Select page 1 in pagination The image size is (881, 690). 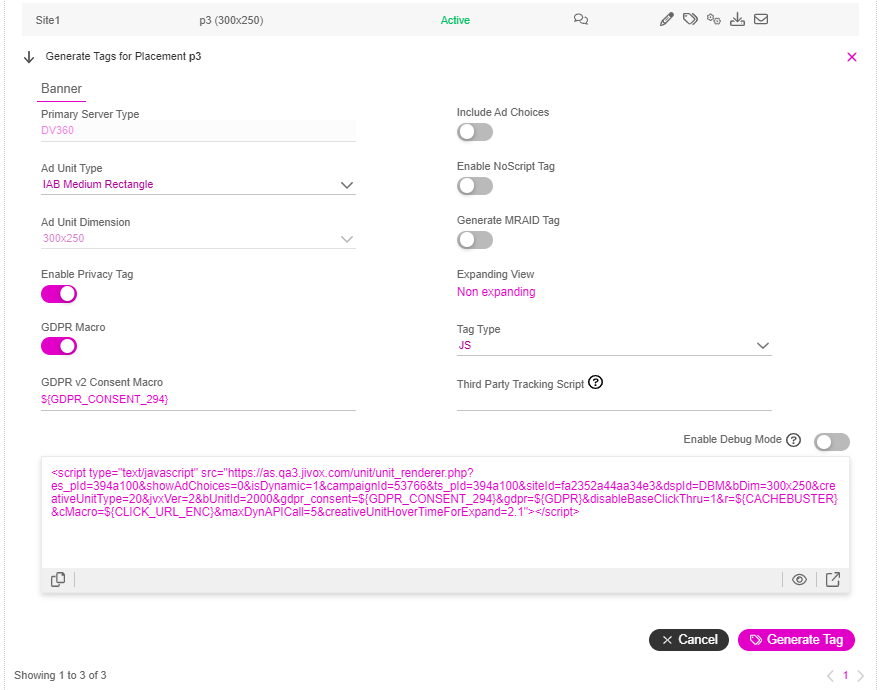tap(845, 675)
